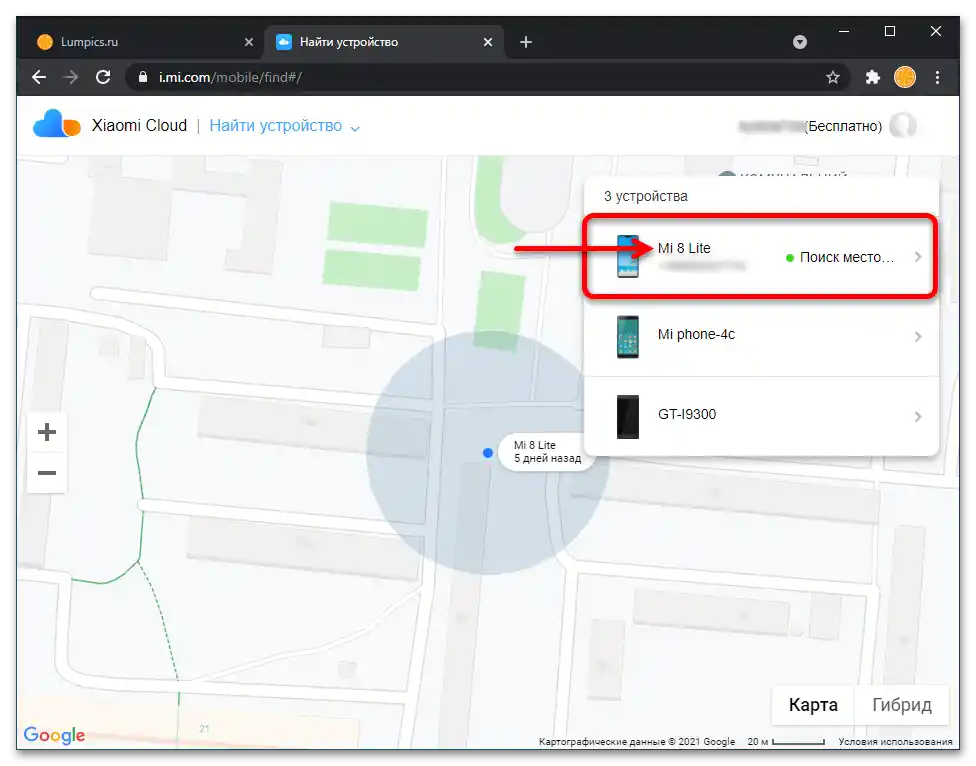Open the Chrome profile avatar
This screenshot has width=976, height=766.
(904, 77)
